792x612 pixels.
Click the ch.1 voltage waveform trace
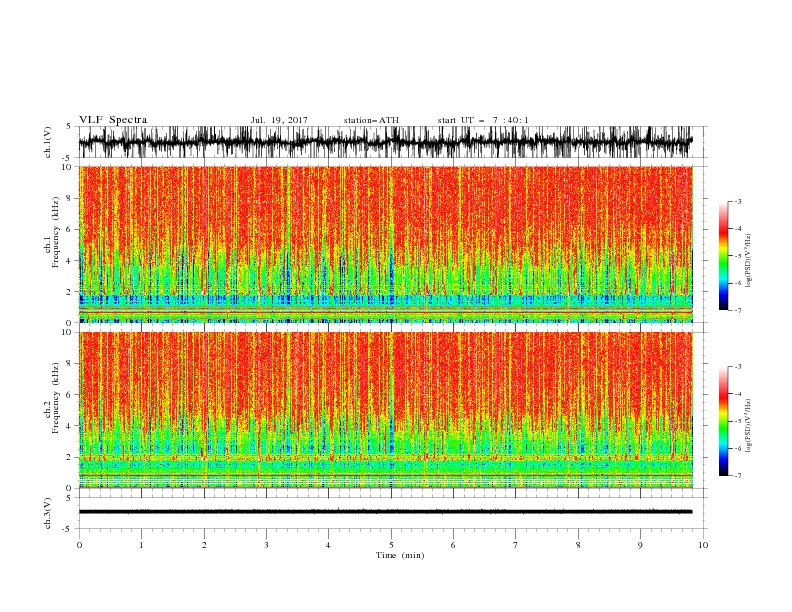(x=386, y=142)
